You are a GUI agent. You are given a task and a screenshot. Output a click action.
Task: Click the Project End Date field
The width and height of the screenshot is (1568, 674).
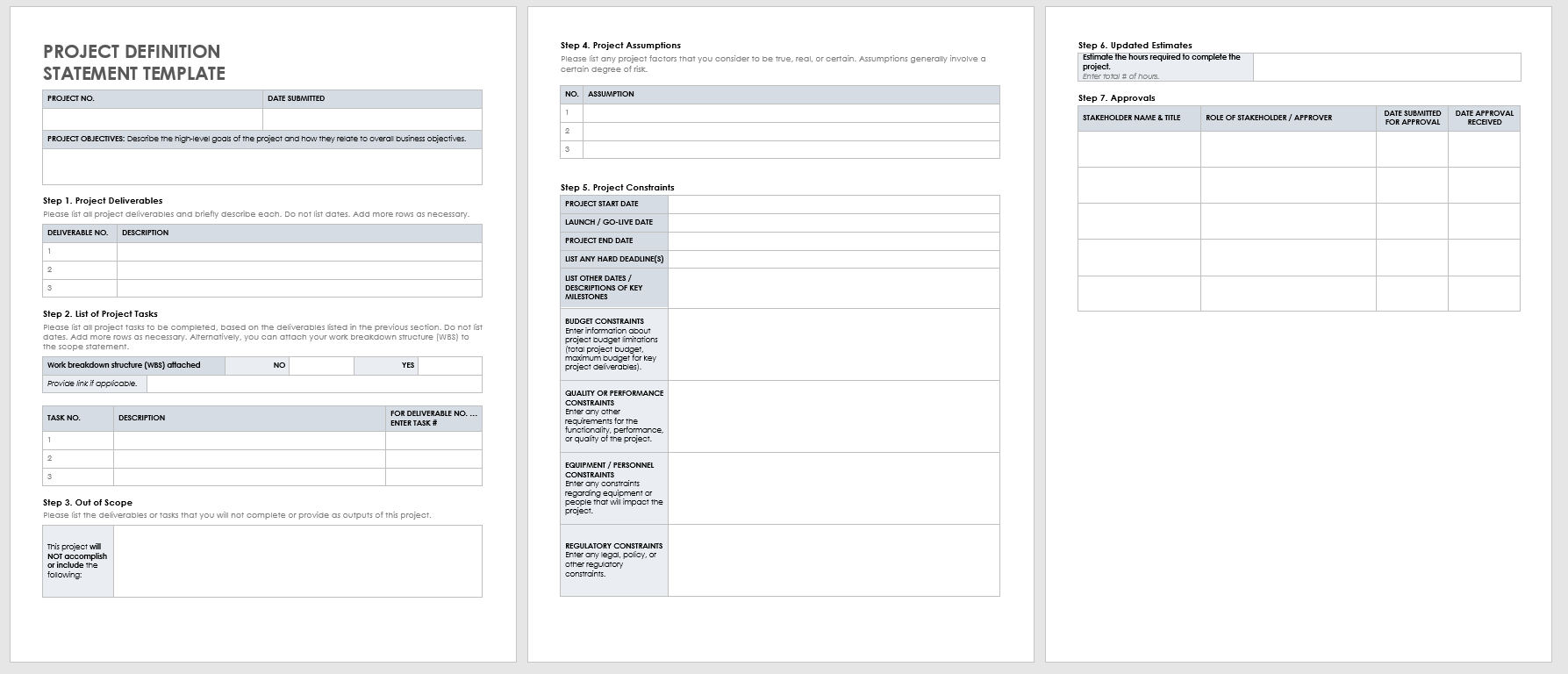[833, 241]
